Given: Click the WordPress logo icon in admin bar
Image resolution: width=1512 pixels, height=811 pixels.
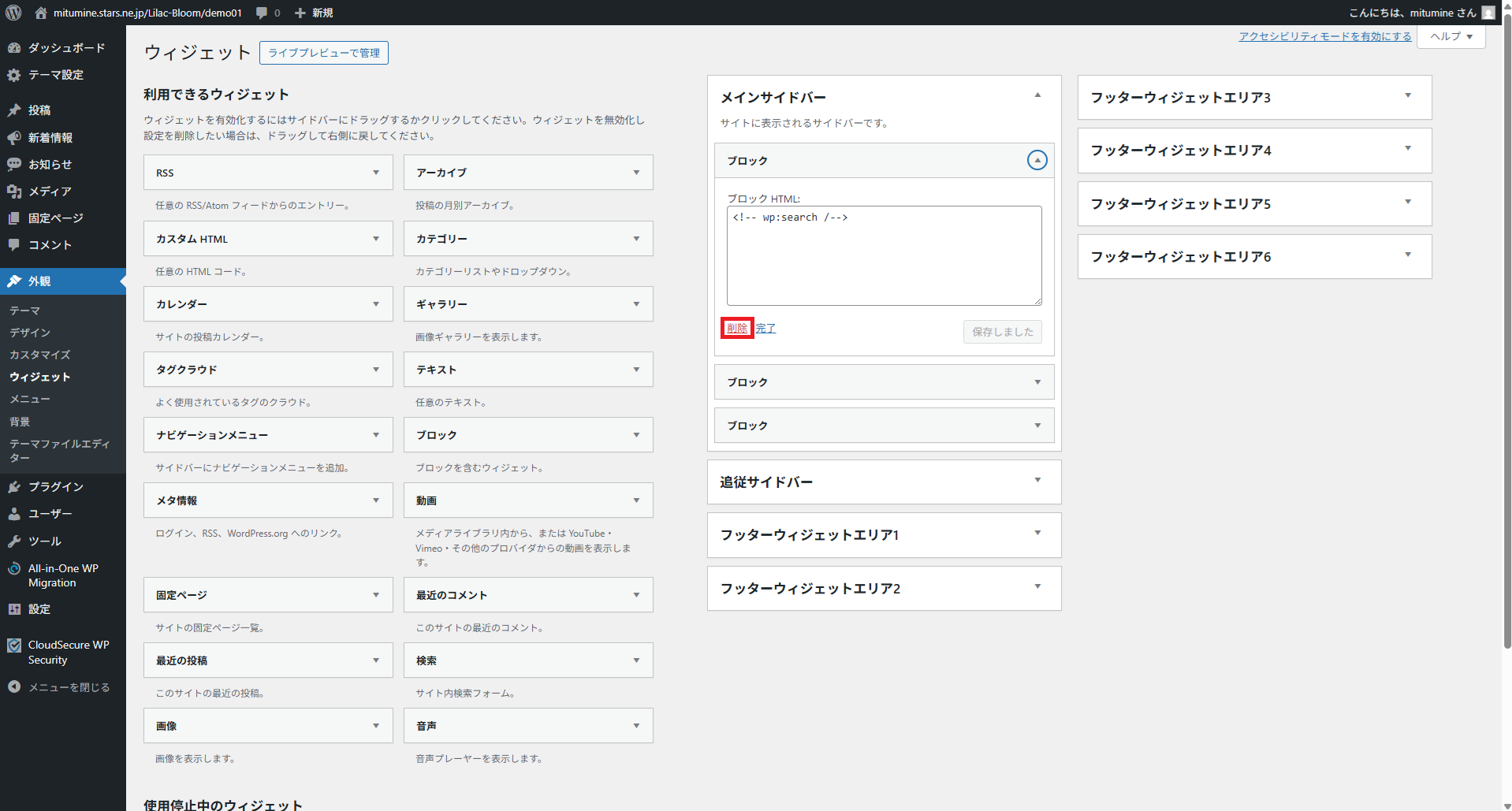Looking at the screenshot, I should pyautogui.click(x=13, y=13).
